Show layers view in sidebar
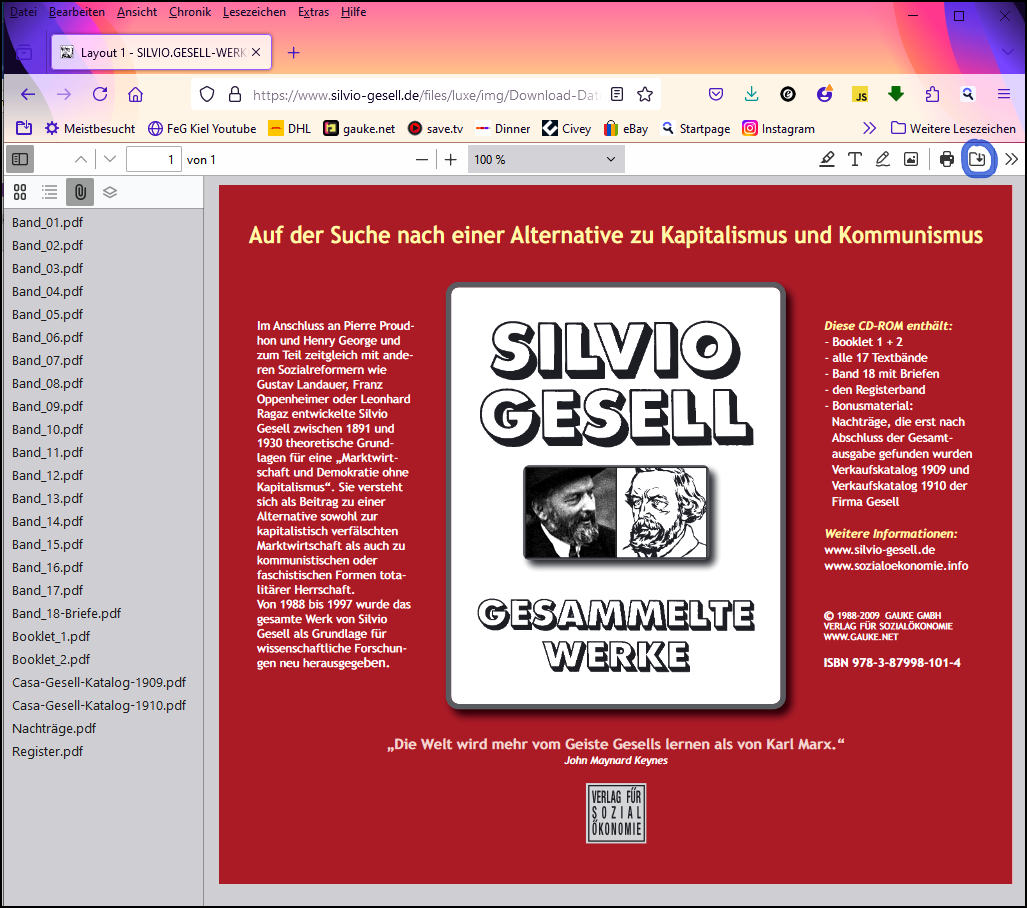This screenshot has height=908, width=1027. [110, 192]
